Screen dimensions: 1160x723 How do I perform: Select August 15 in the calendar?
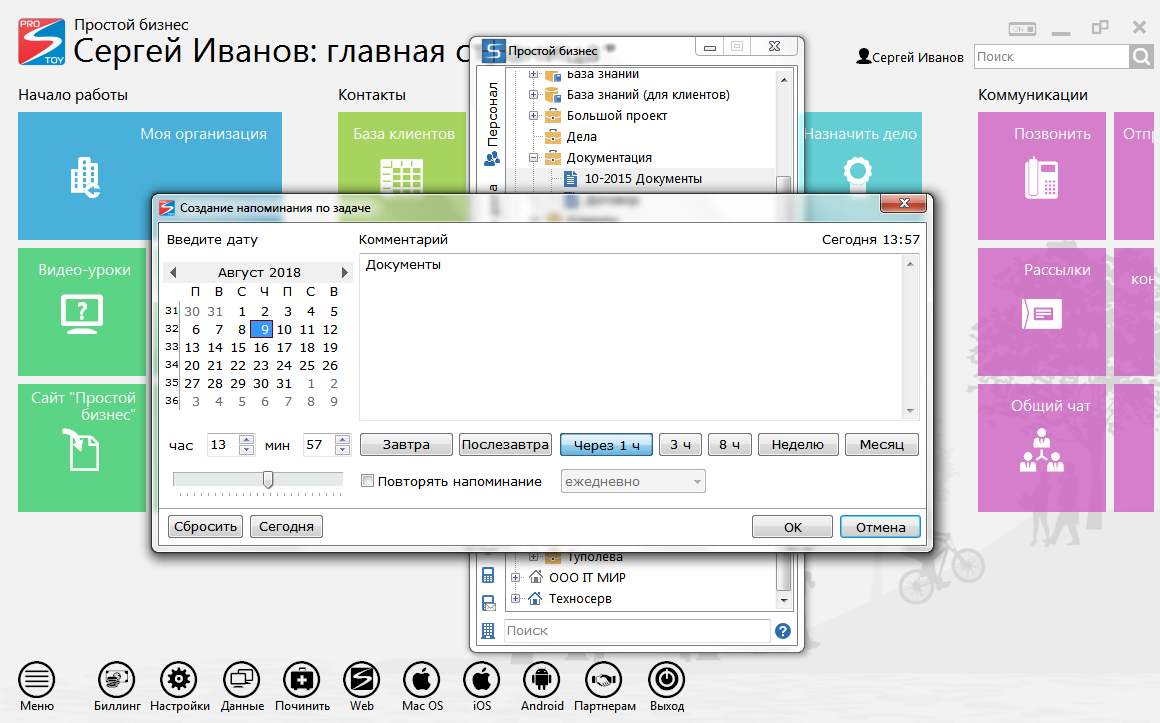point(238,347)
